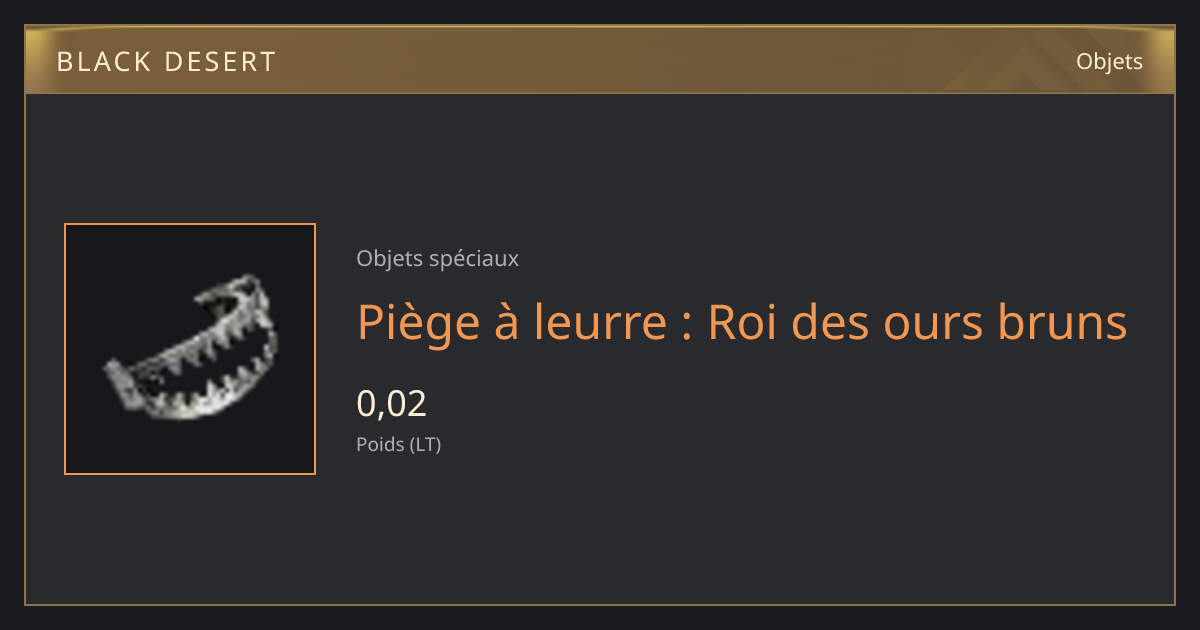Click the item name Piège à leurre
This screenshot has width=1200, height=630.
pyautogui.click(x=512, y=322)
